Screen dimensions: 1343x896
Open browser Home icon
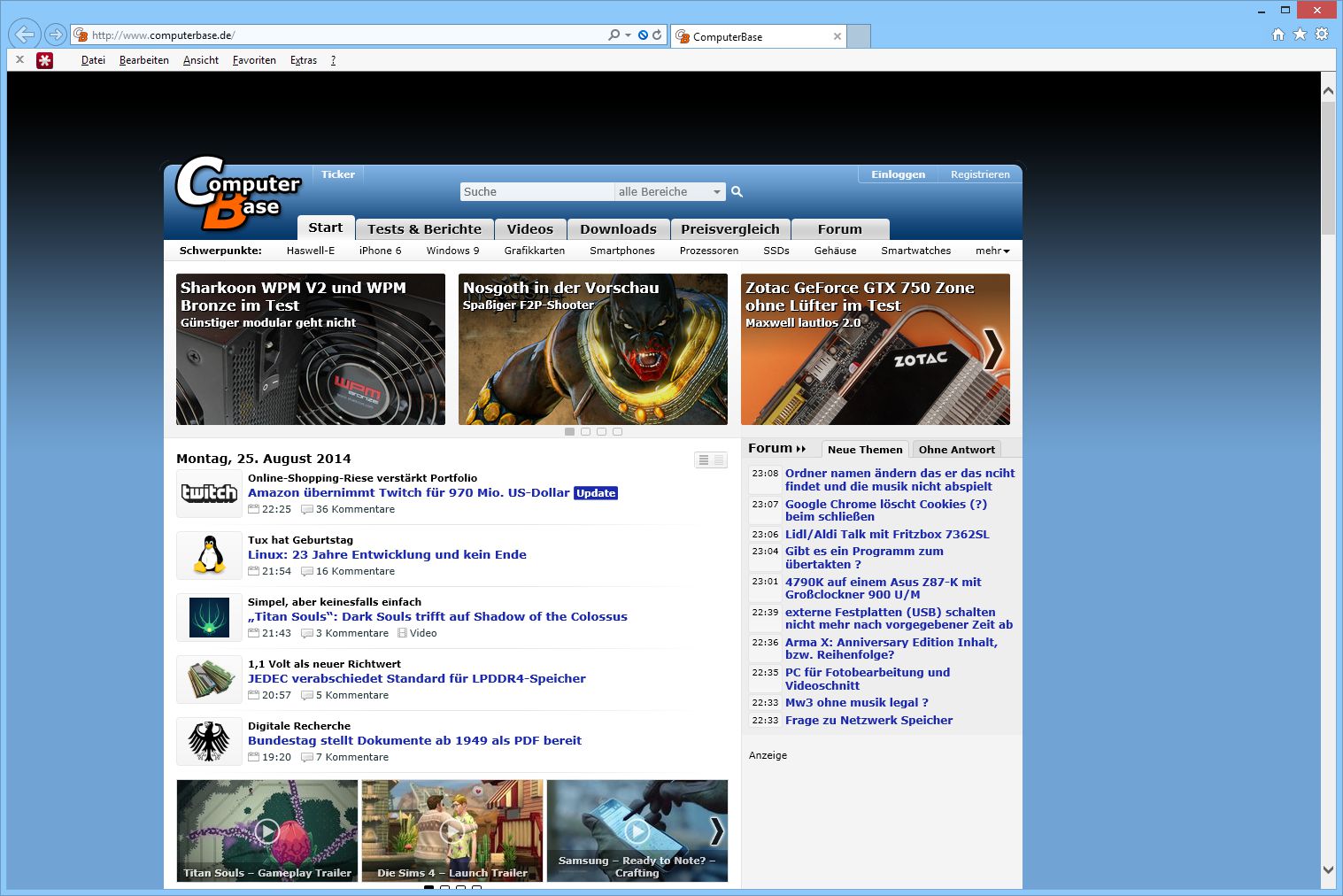click(x=1277, y=35)
